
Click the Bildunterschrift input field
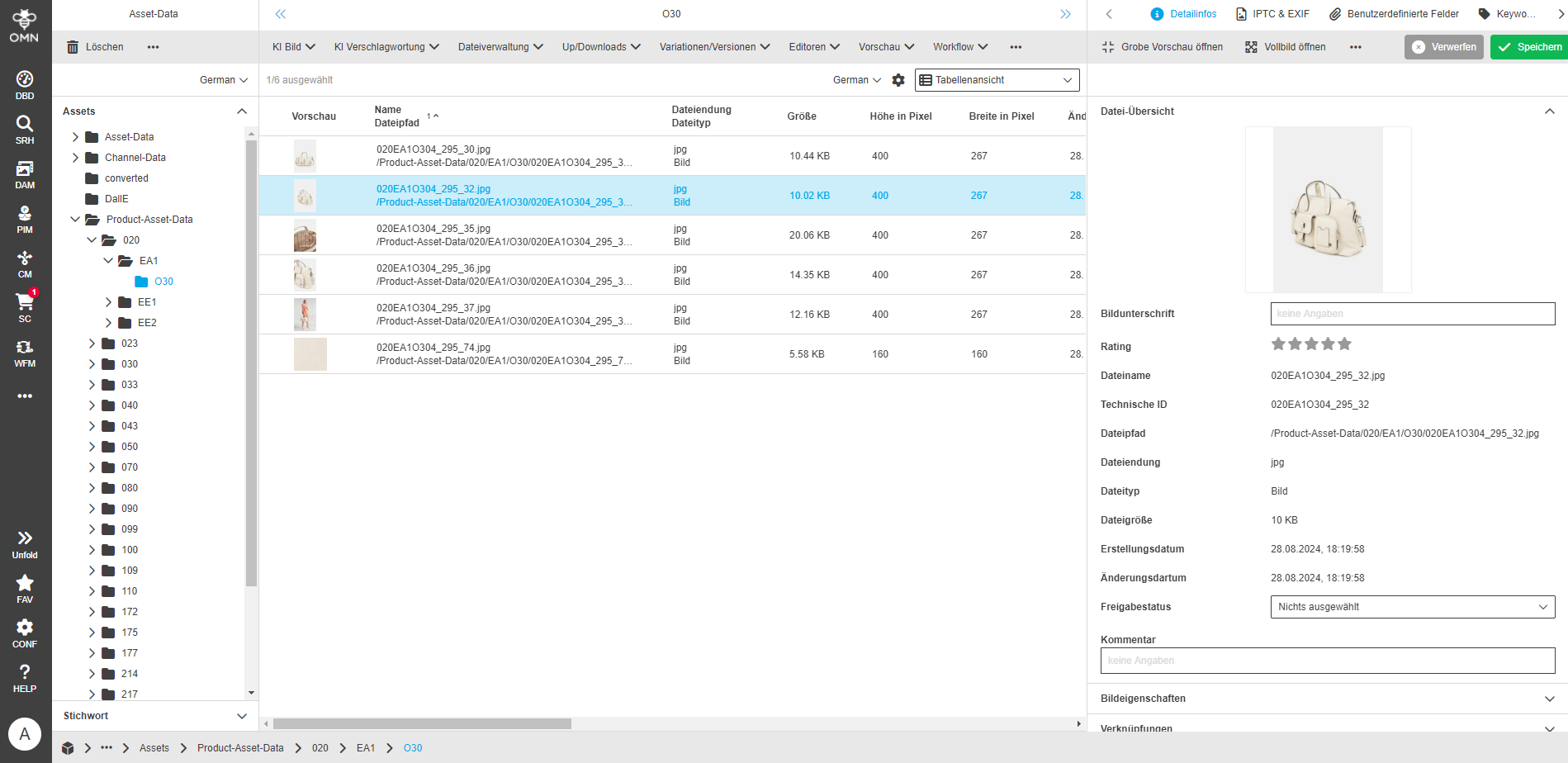click(1412, 314)
